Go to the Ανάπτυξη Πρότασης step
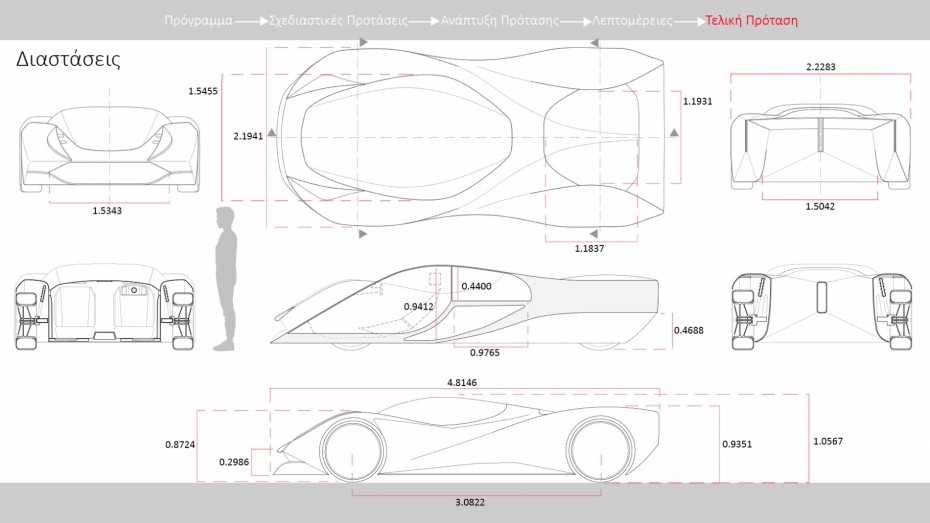930x523 pixels. pyautogui.click(x=499, y=21)
